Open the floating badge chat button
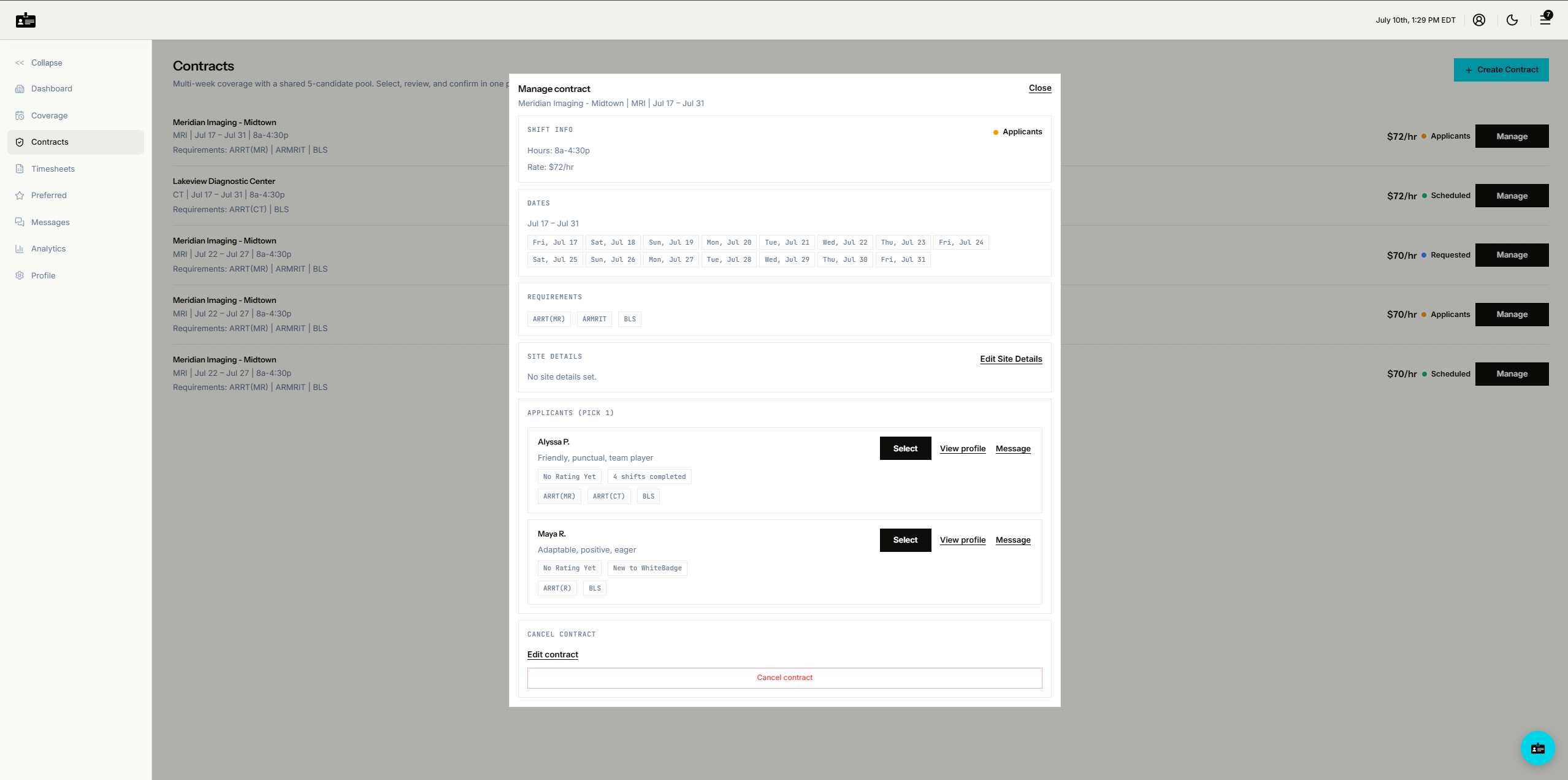Viewport: 1568px width, 780px height. point(1537,748)
